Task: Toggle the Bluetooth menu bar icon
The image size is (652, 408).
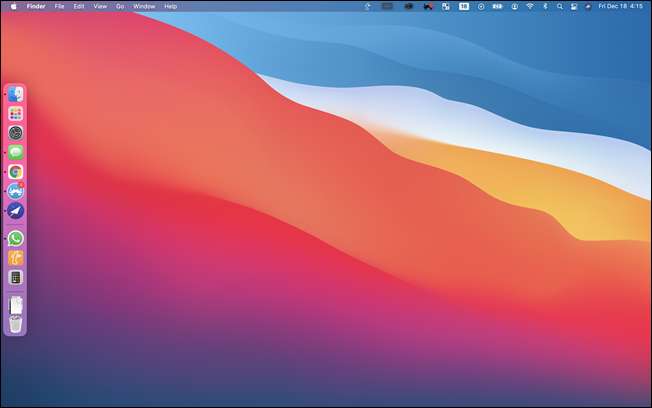Action: [x=544, y=6]
